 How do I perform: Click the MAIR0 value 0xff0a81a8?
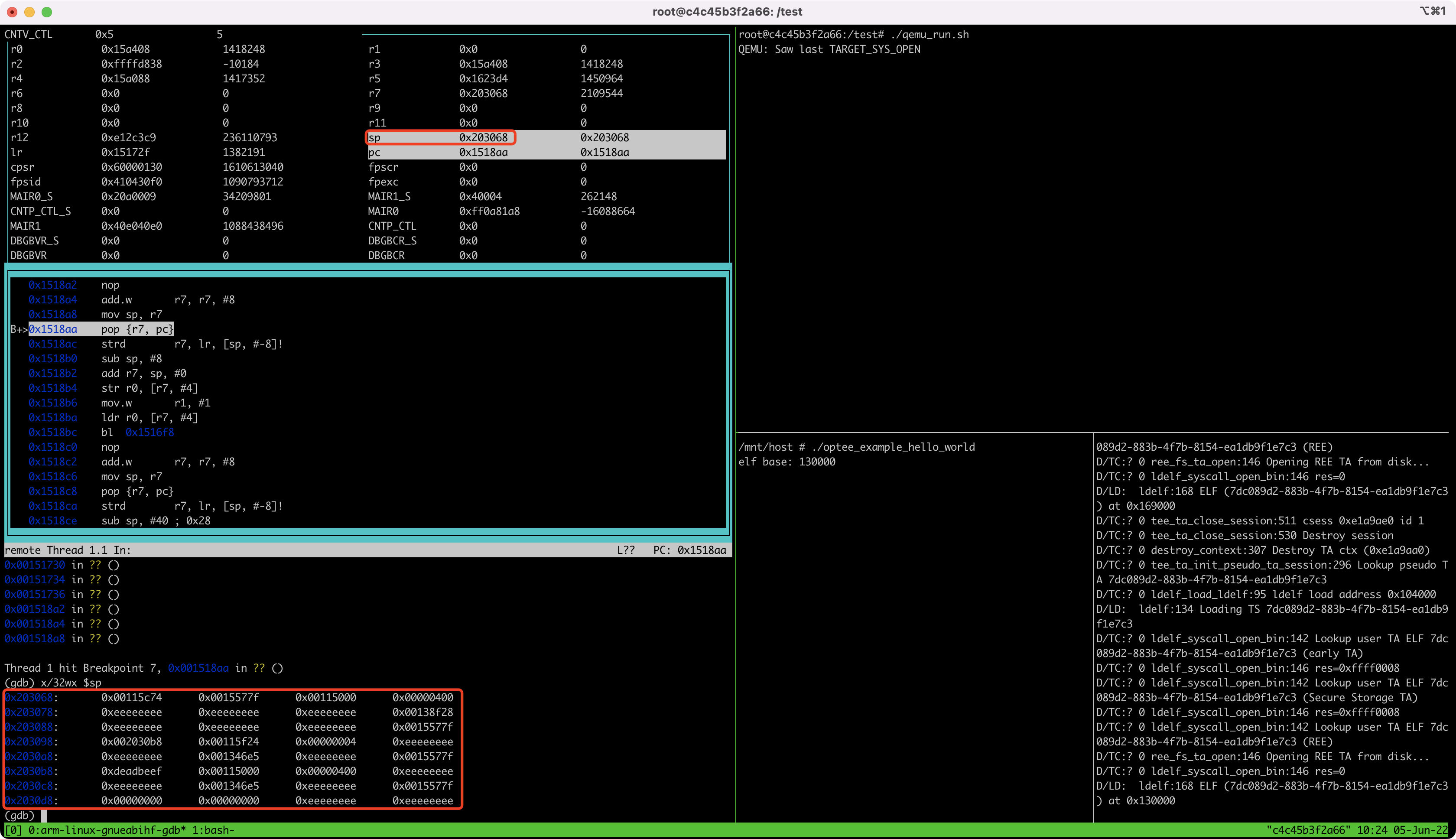click(x=489, y=211)
